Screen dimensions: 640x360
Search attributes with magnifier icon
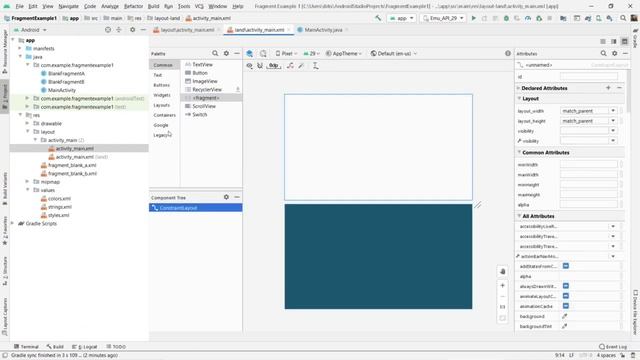pyautogui.click(x=603, y=53)
